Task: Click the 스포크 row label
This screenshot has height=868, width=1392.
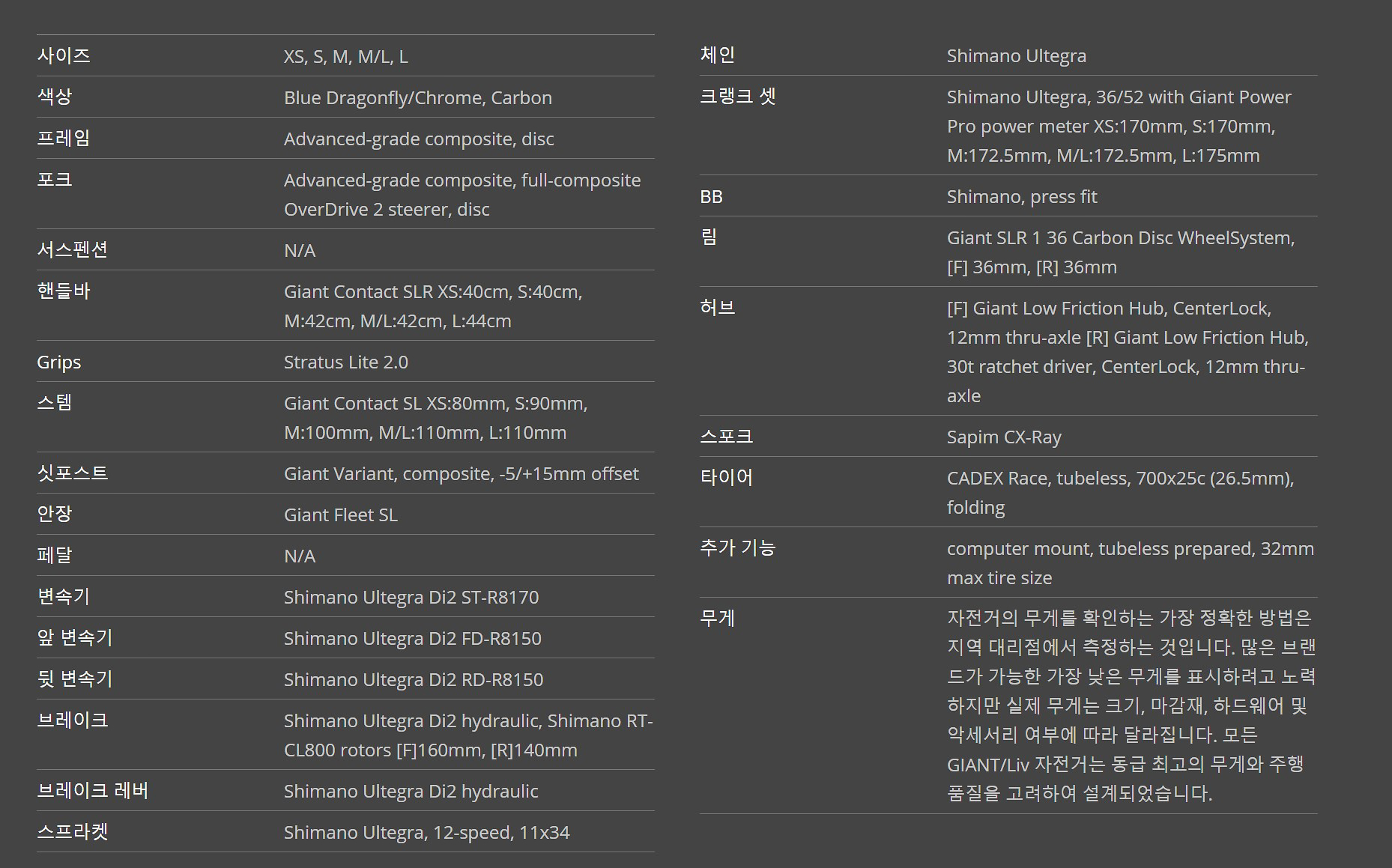Action: [x=727, y=436]
